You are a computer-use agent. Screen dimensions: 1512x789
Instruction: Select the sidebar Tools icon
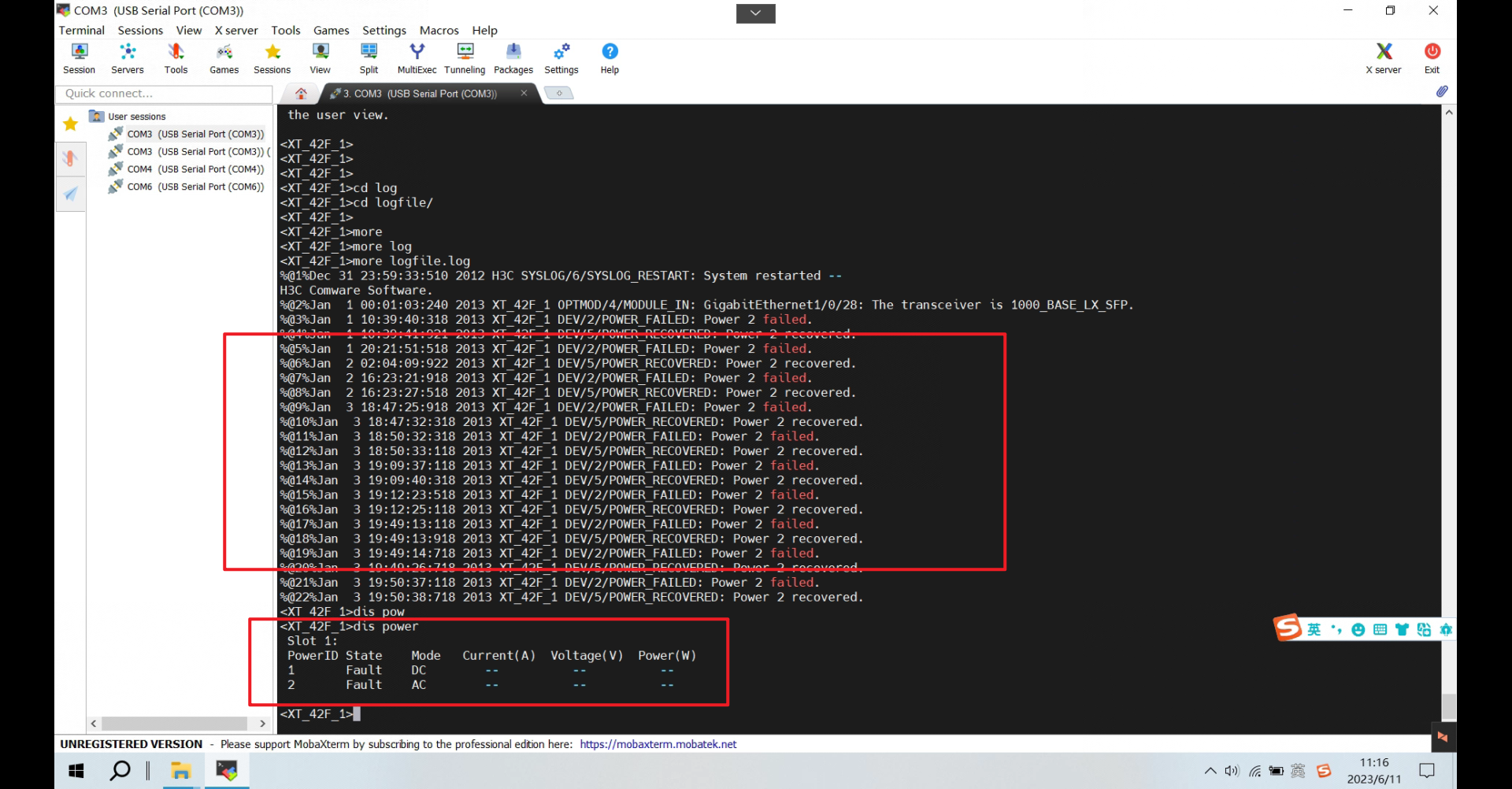coord(70,158)
